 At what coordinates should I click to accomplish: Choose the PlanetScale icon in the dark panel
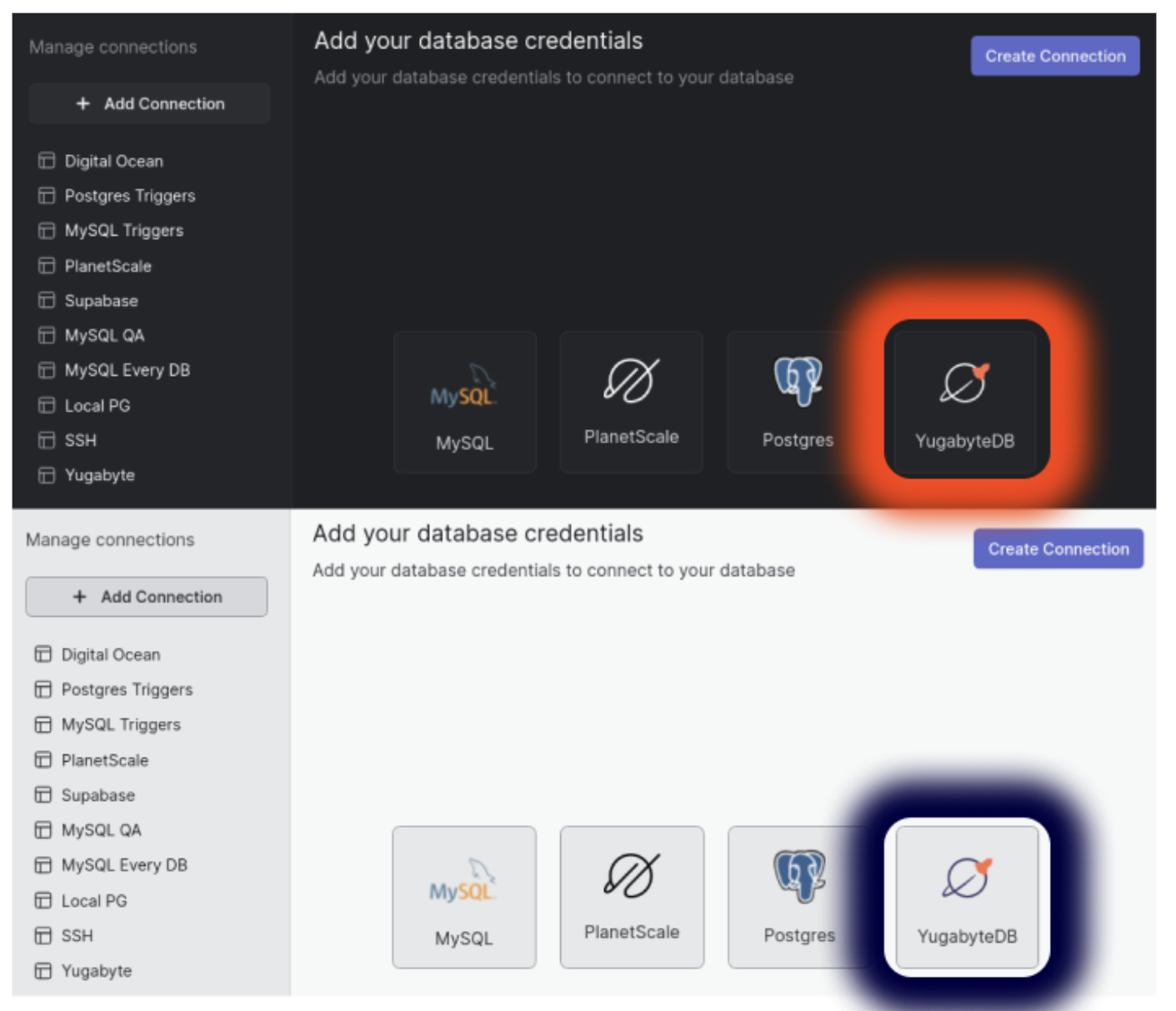(x=631, y=381)
